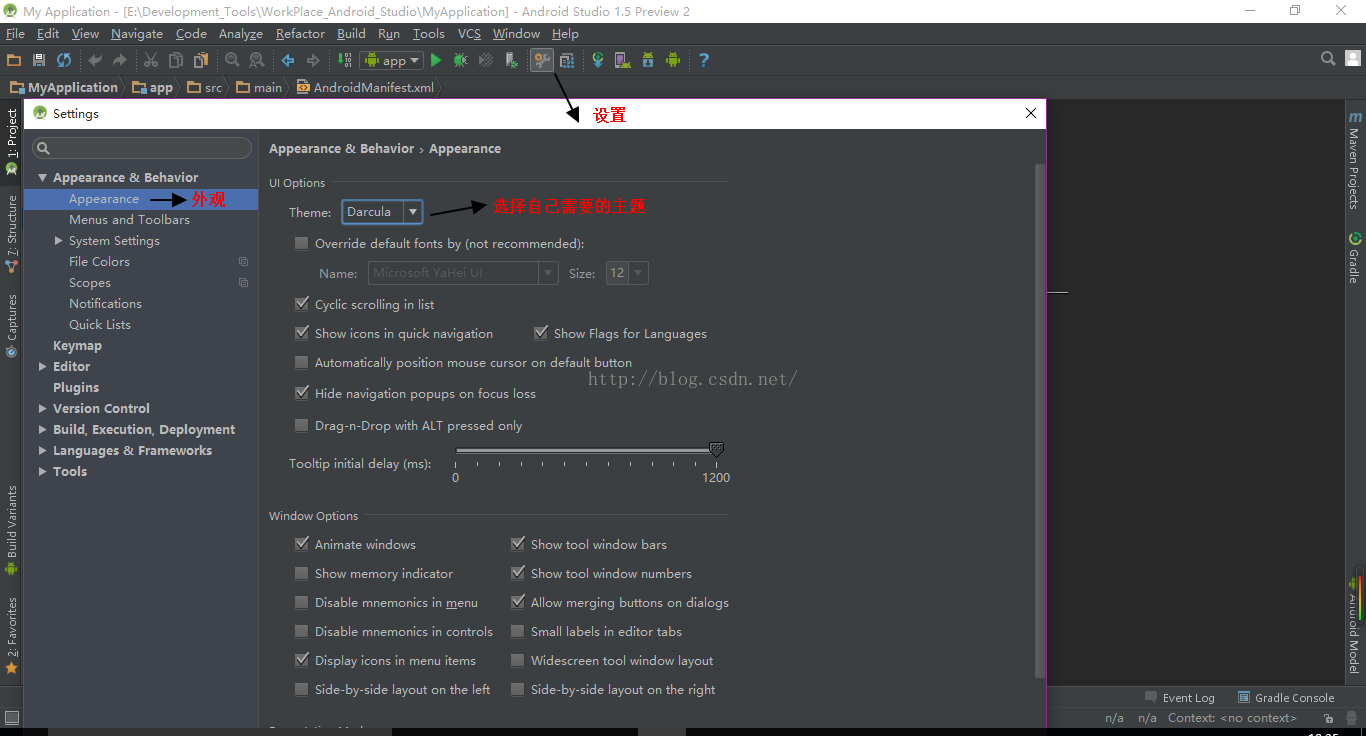Image resolution: width=1366 pixels, height=736 pixels.
Task: Navigate Back with the blue left arrow
Action: 288,60
